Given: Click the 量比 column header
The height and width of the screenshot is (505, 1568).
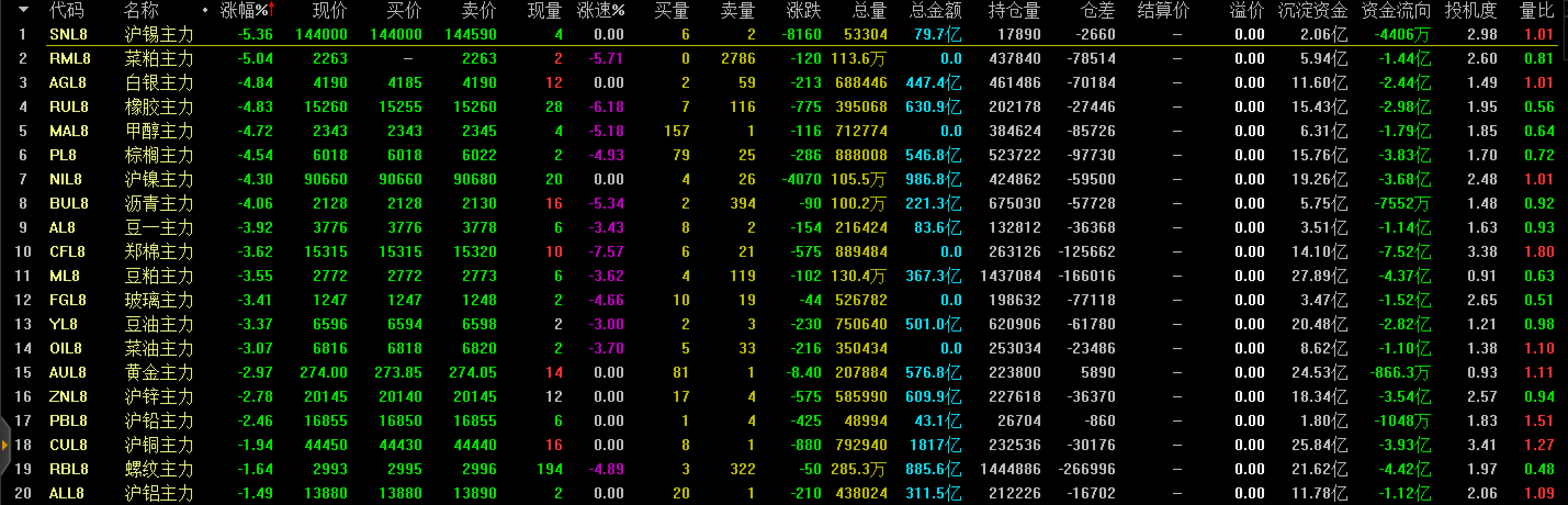Looking at the screenshot, I should click(x=1537, y=10).
